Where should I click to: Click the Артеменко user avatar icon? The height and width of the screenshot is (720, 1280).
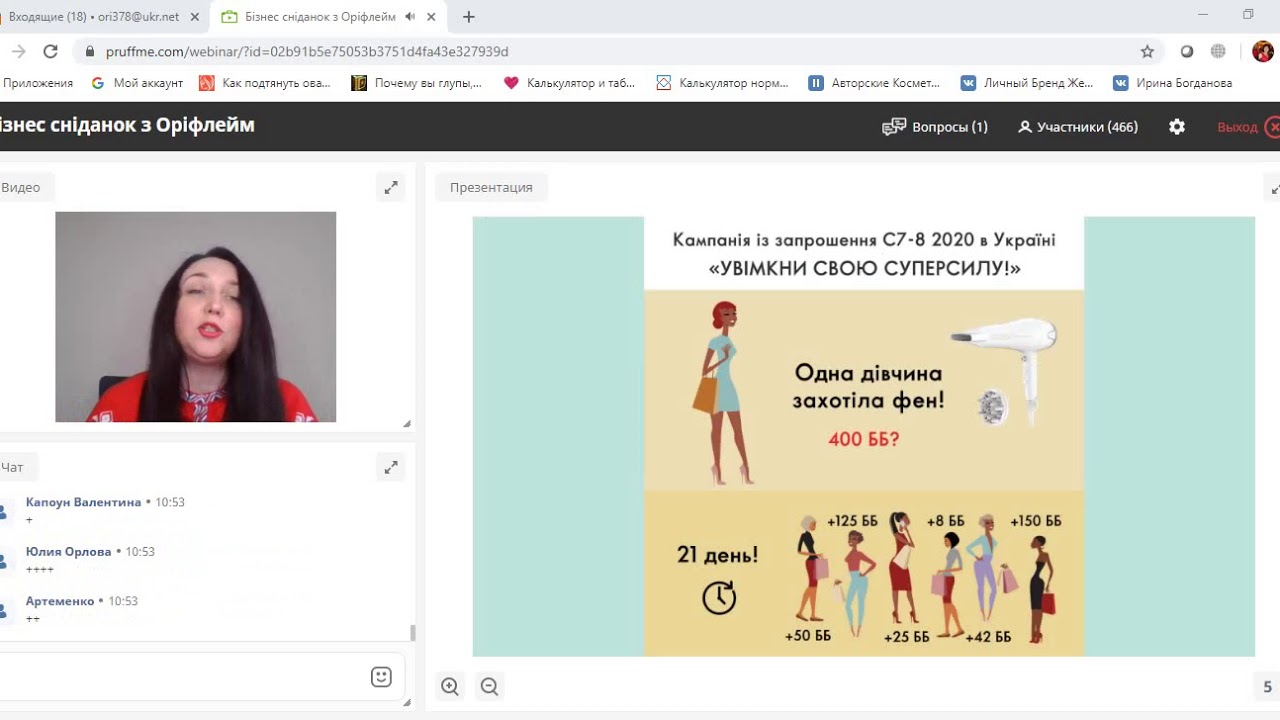click(4, 610)
